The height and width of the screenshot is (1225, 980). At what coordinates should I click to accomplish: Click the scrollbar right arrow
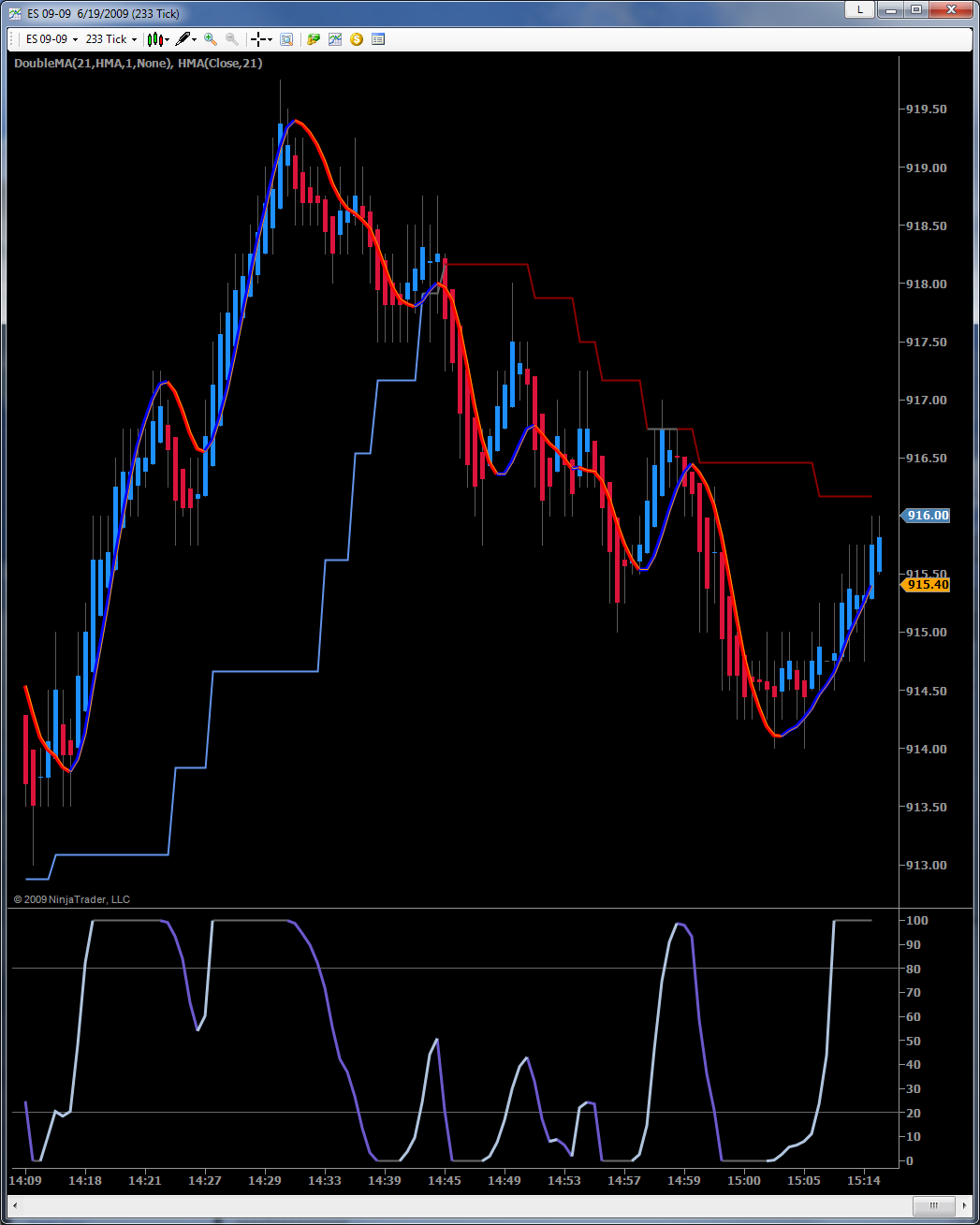[965, 1205]
